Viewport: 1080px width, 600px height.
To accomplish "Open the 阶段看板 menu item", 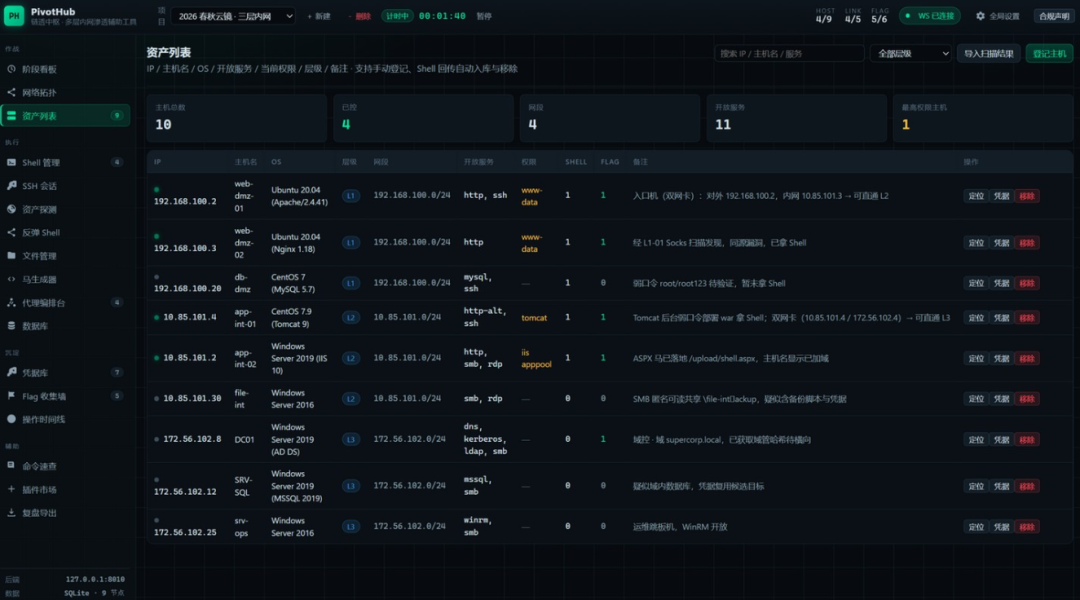I will [x=65, y=69].
